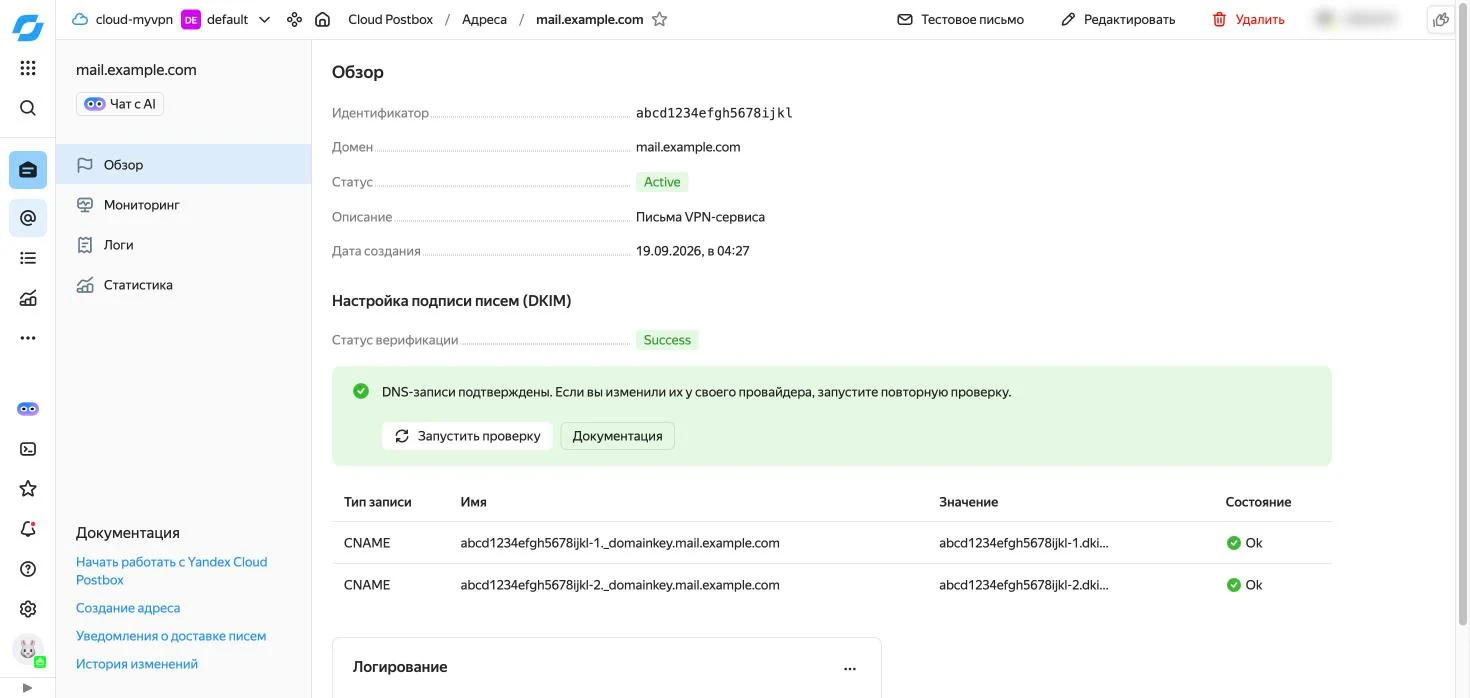Image resolution: width=1470 pixels, height=698 pixels.
Task: Open the help question mark icon
Action: [28, 569]
